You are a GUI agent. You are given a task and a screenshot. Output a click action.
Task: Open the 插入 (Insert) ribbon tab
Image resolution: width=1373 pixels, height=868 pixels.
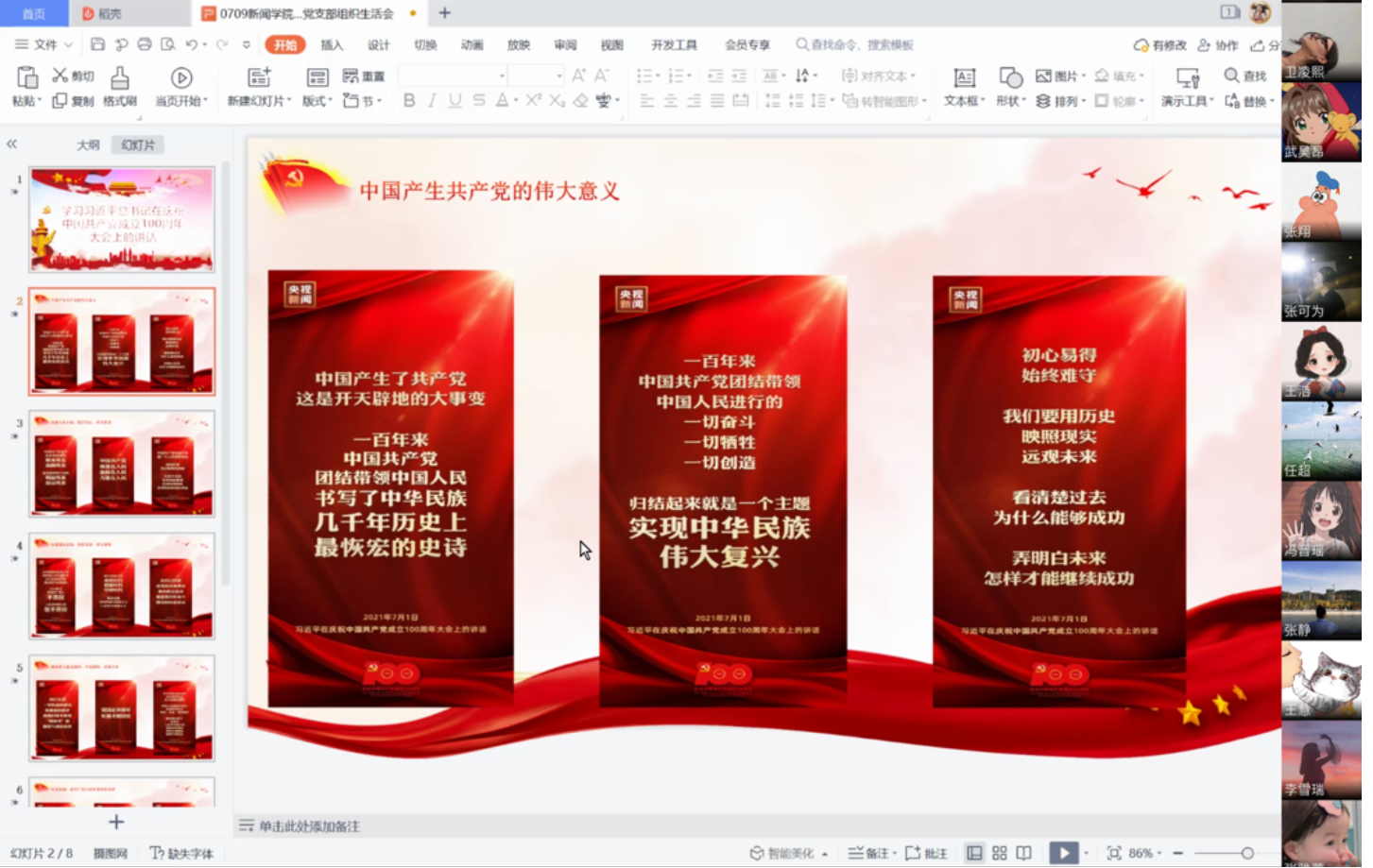click(332, 44)
